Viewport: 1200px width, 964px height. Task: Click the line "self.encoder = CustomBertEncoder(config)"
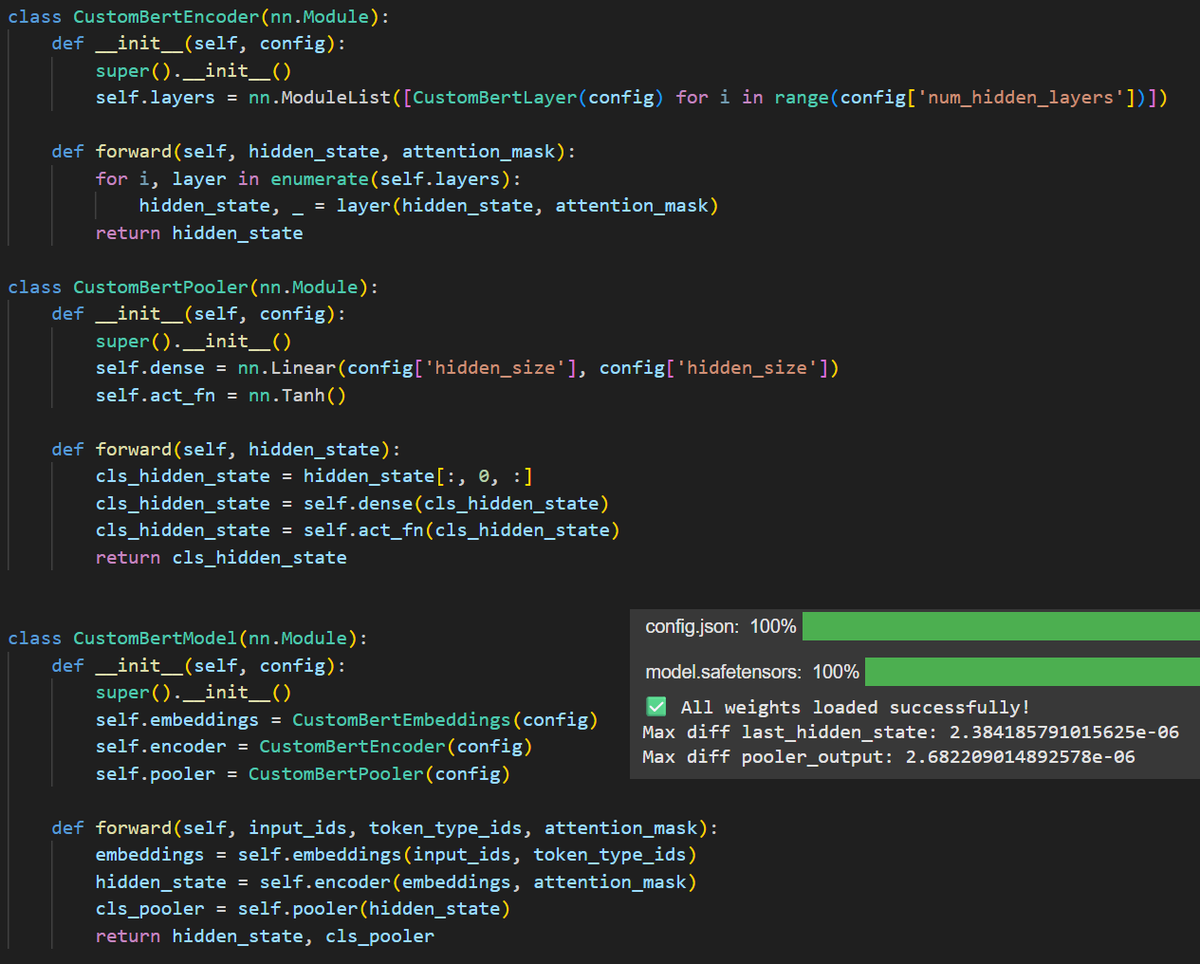click(x=314, y=746)
